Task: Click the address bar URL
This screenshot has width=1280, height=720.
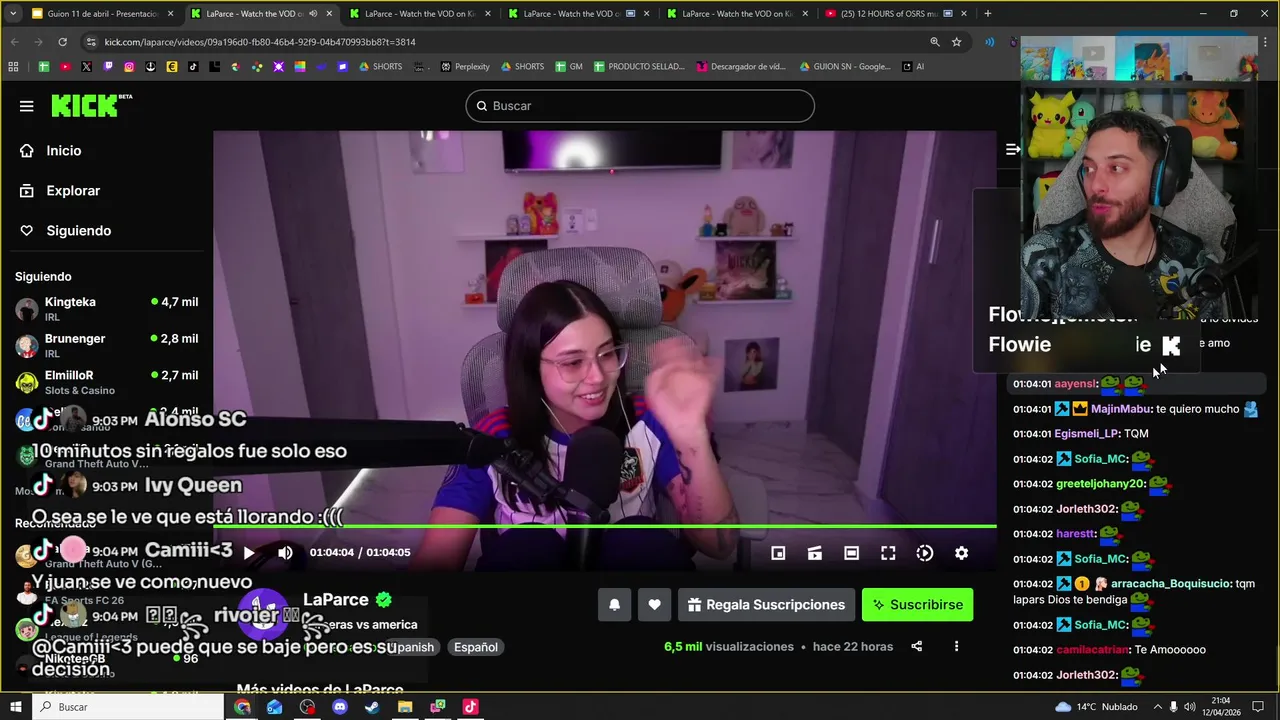Action: (260, 42)
